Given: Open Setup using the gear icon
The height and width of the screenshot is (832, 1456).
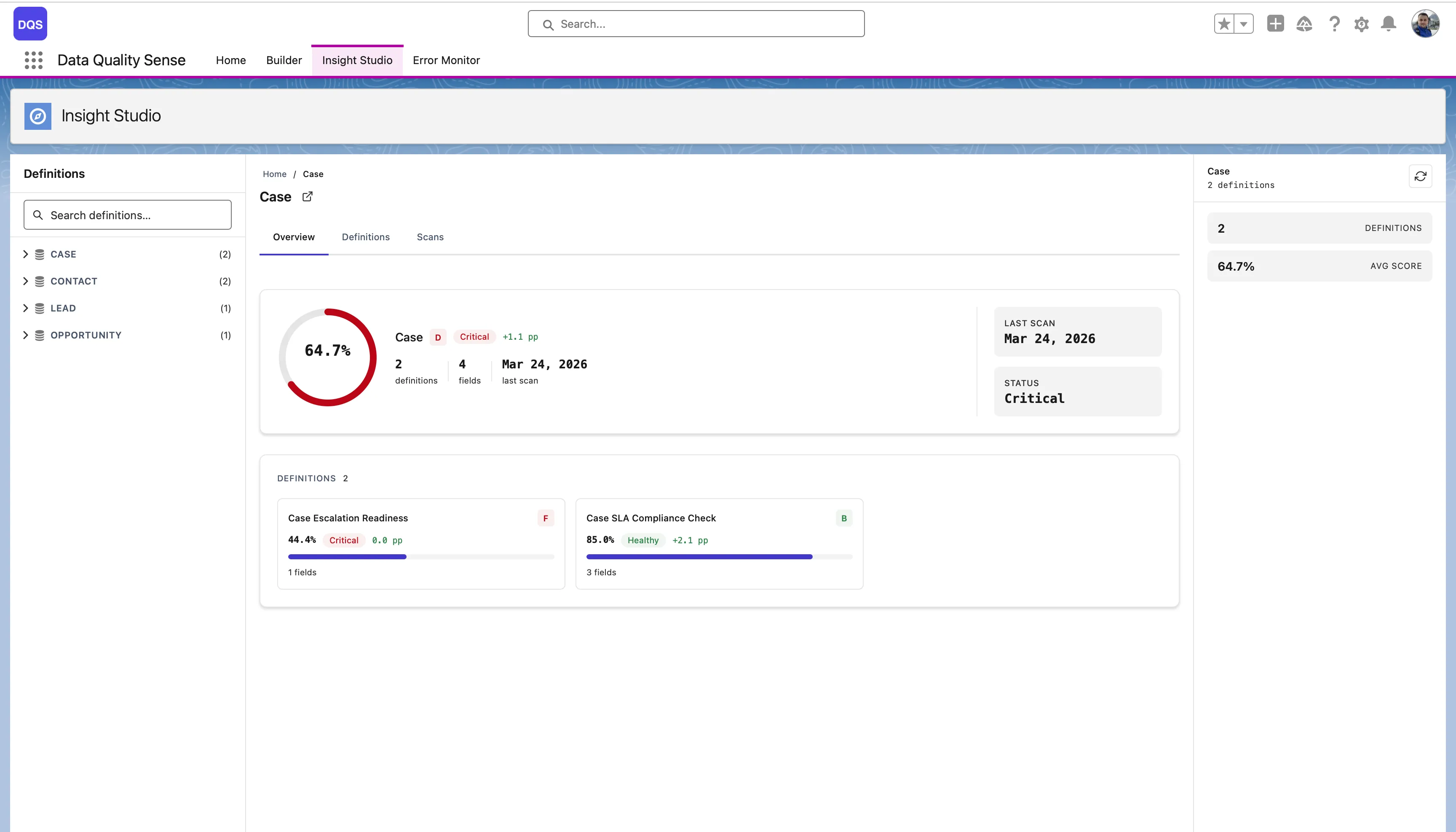Looking at the screenshot, I should pos(1361,24).
